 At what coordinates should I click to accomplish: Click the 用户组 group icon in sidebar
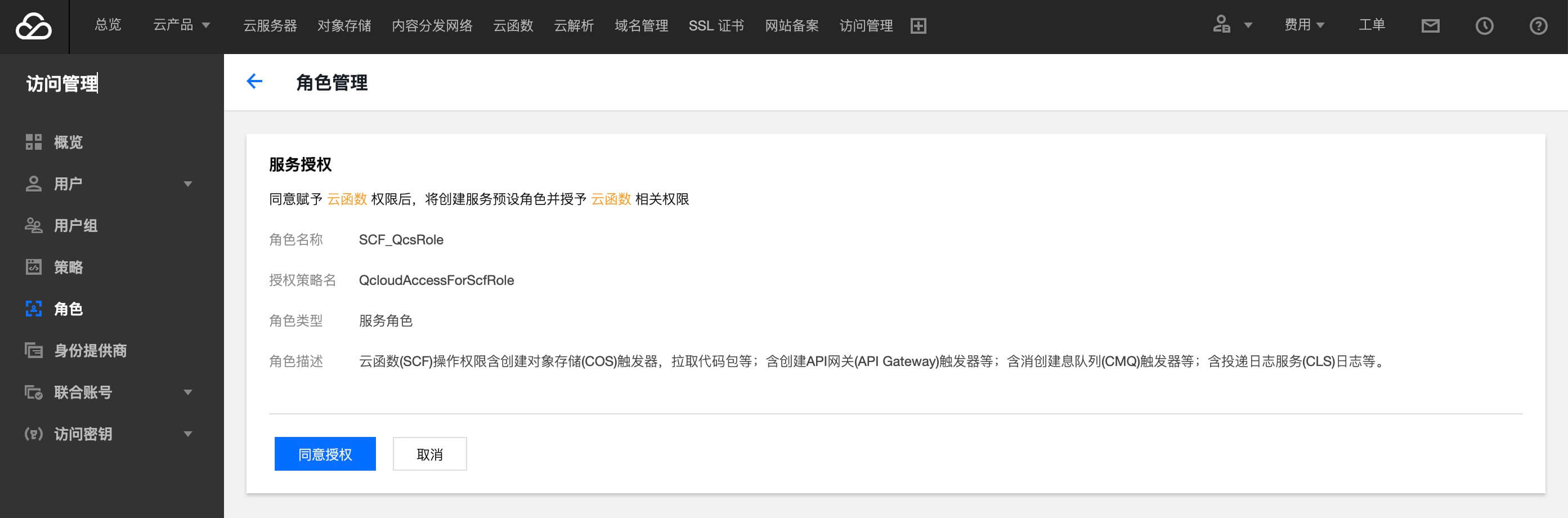point(33,225)
